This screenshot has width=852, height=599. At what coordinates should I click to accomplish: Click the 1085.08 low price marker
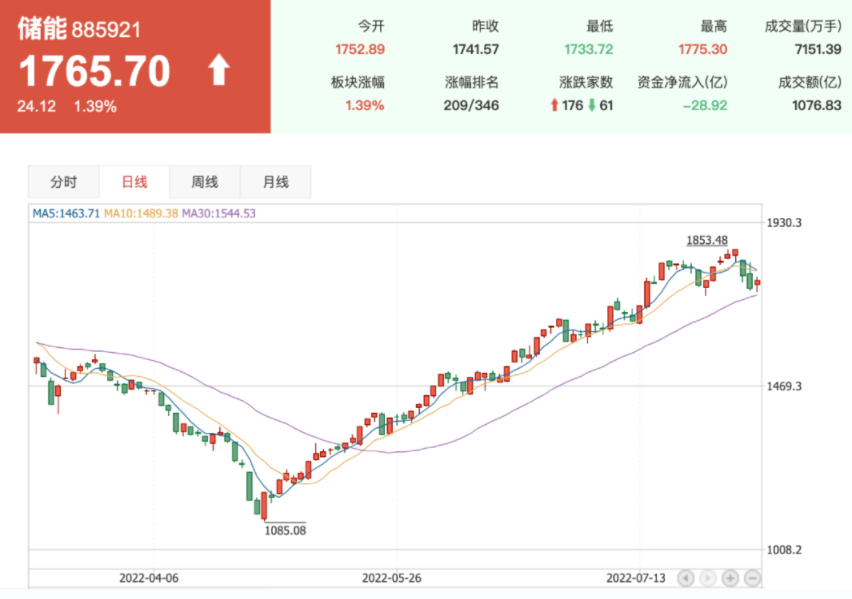pyautogui.click(x=285, y=530)
